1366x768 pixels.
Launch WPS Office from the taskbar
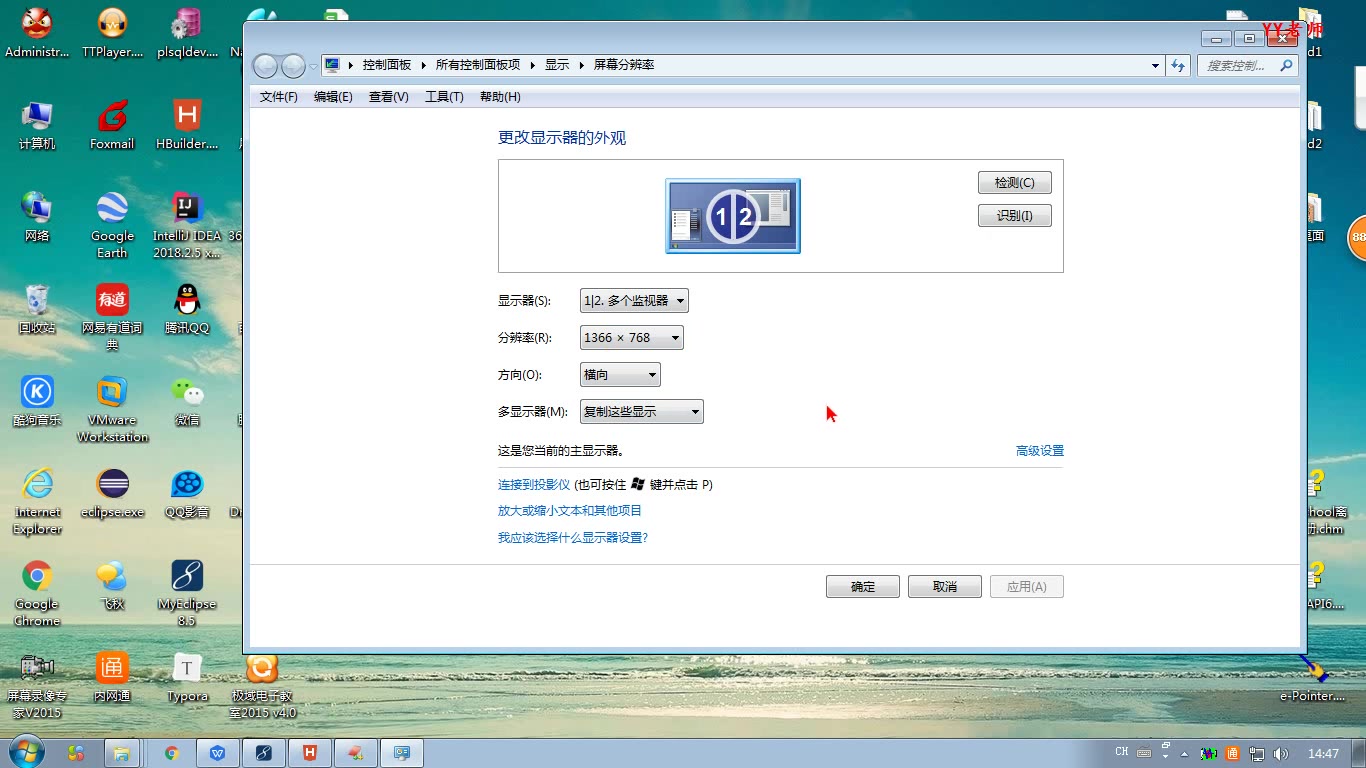click(x=218, y=752)
